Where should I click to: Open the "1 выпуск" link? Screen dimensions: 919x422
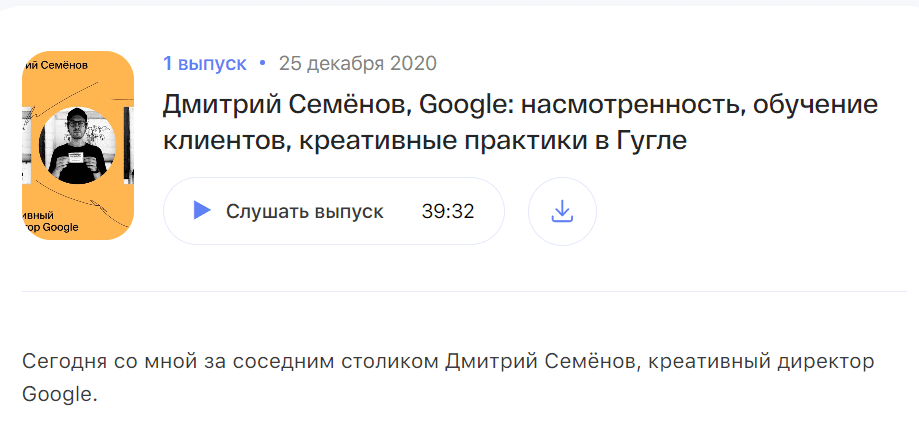pyautogui.click(x=205, y=64)
